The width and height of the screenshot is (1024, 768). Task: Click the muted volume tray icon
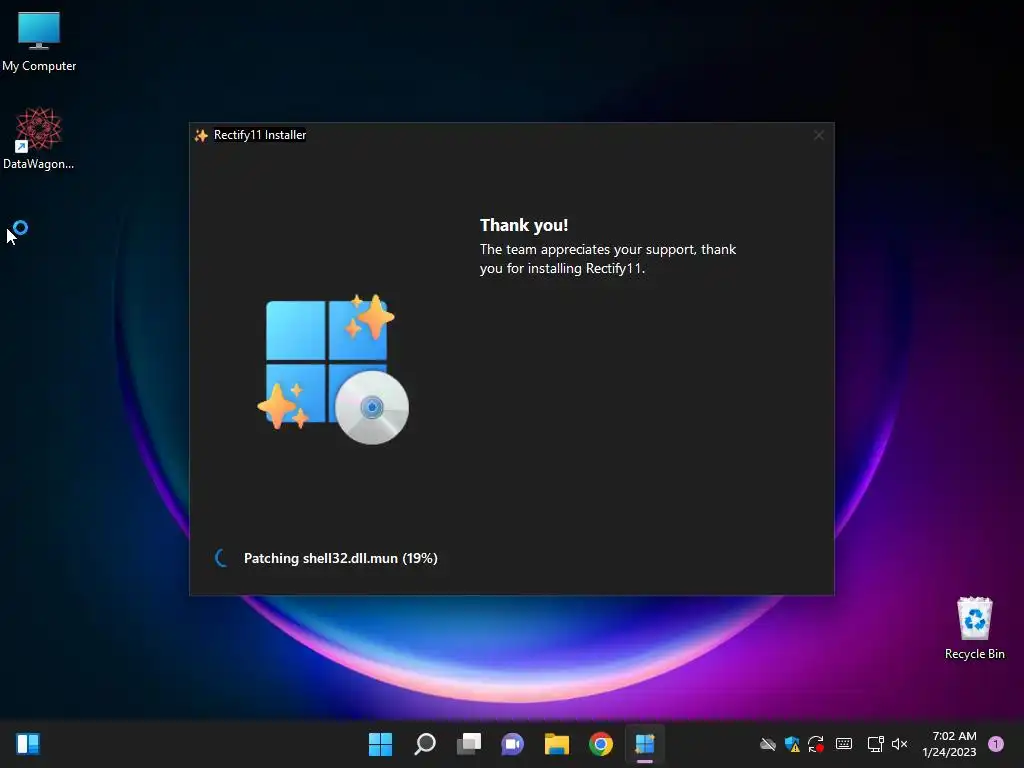click(x=900, y=744)
